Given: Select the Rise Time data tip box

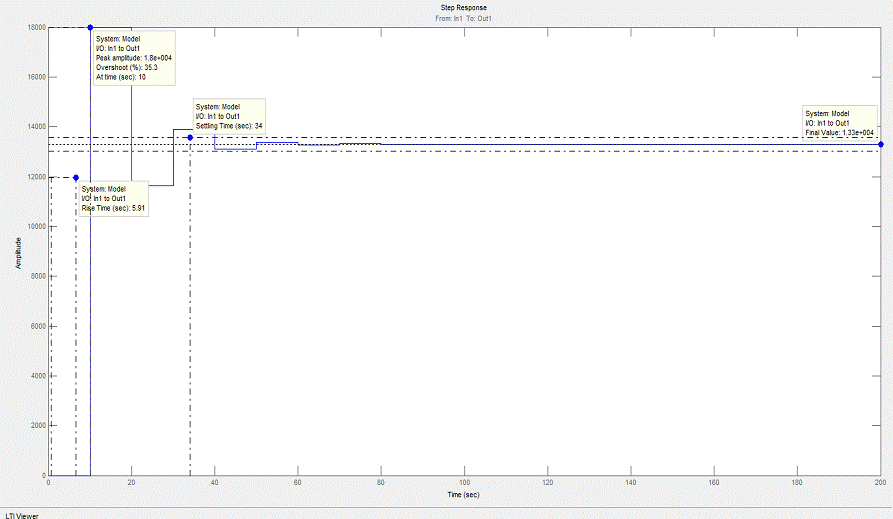Looking at the screenshot, I should 113,198.
